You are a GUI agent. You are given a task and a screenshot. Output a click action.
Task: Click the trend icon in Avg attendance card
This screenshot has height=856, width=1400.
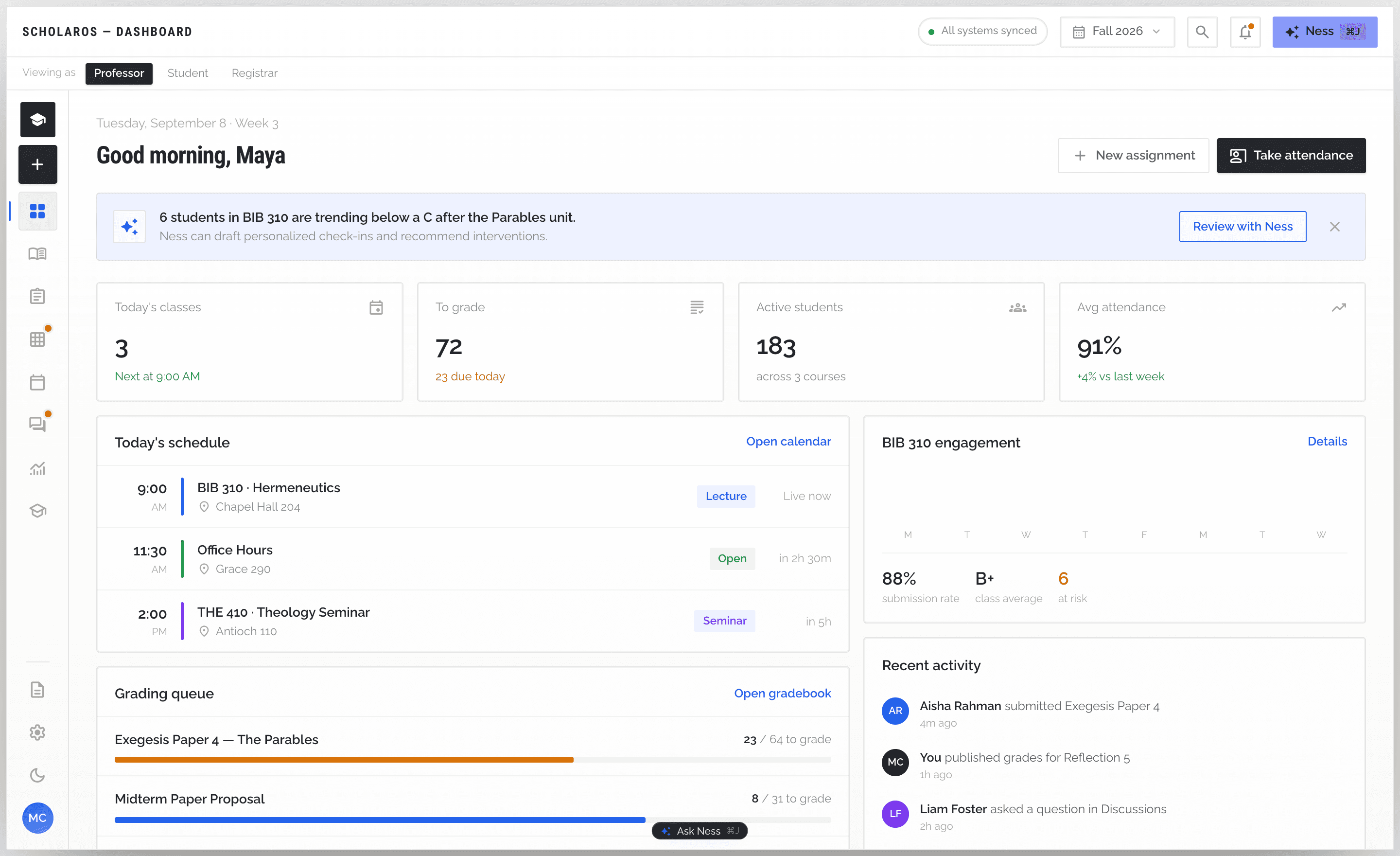click(1339, 307)
